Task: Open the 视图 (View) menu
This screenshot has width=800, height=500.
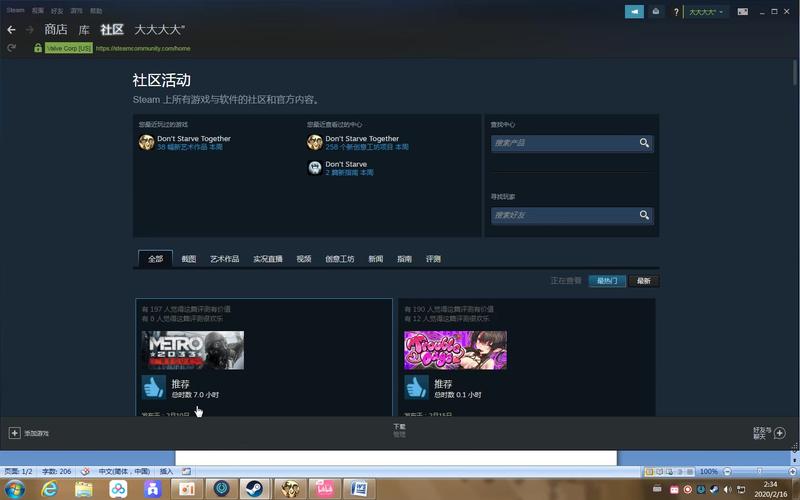Action: tap(38, 10)
